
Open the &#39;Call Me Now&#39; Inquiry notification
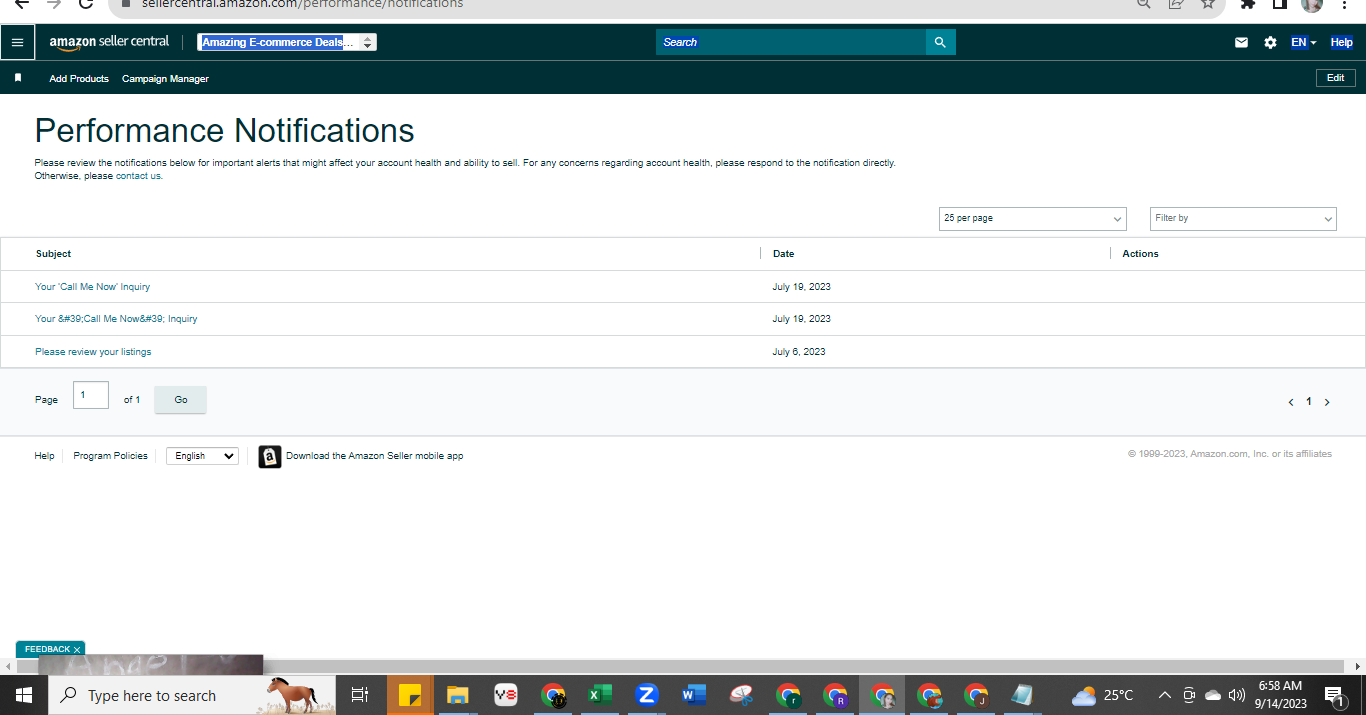[x=116, y=319]
